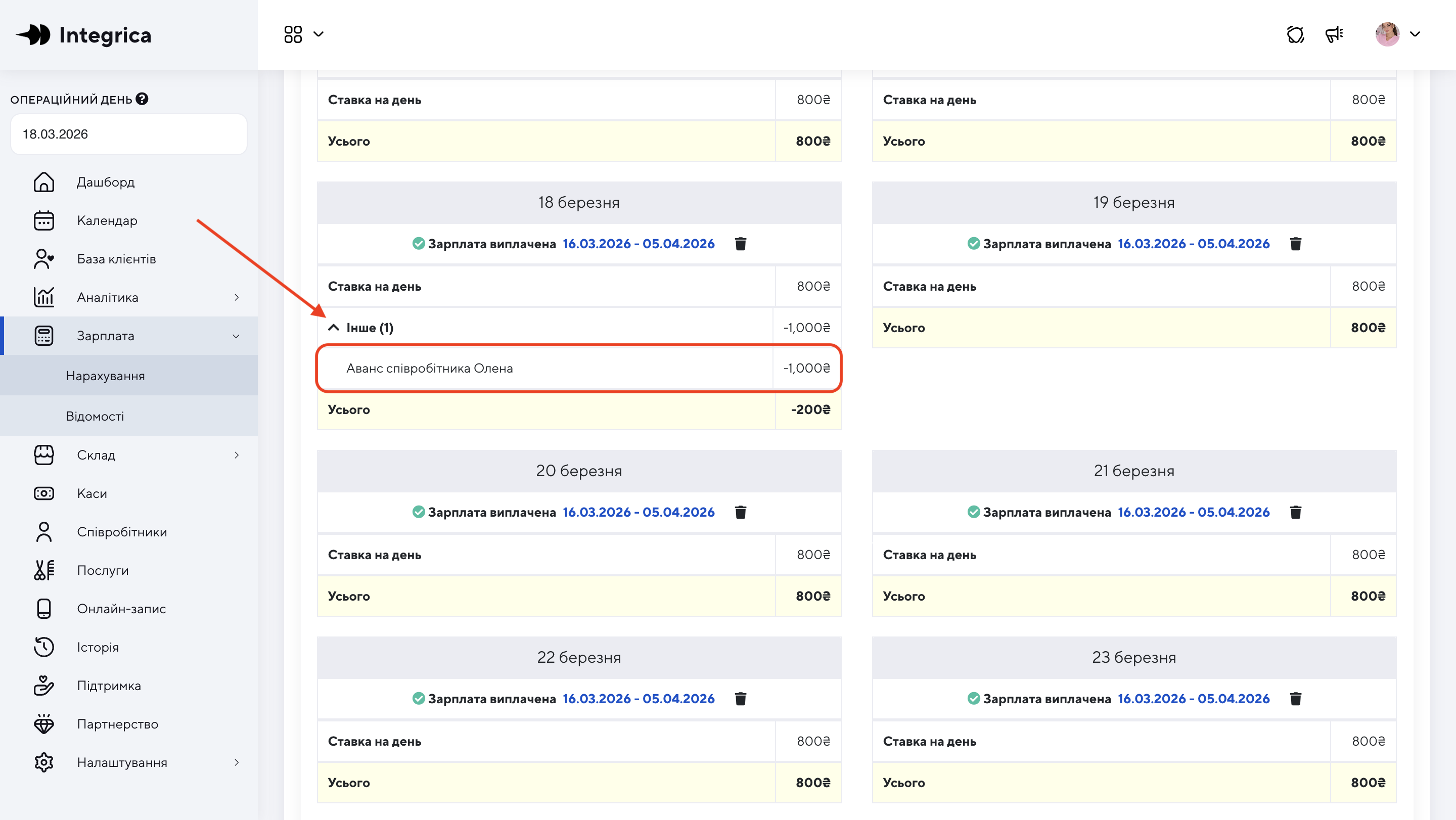Open the user profile avatar menu
This screenshot has height=820, width=1456.
(x=1387, y=34)
